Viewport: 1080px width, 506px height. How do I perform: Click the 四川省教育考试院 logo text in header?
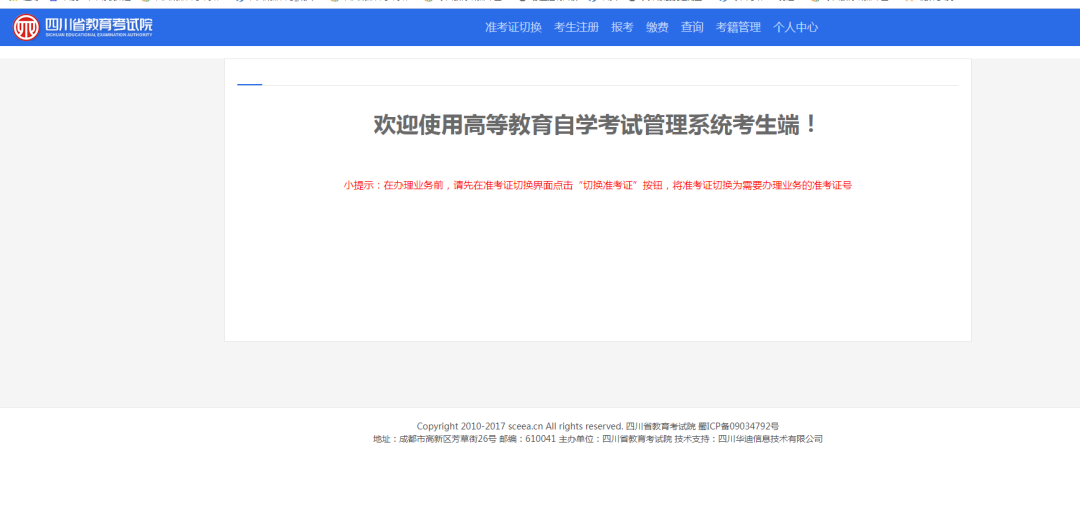pyautogui.click(x=97, y=23)
